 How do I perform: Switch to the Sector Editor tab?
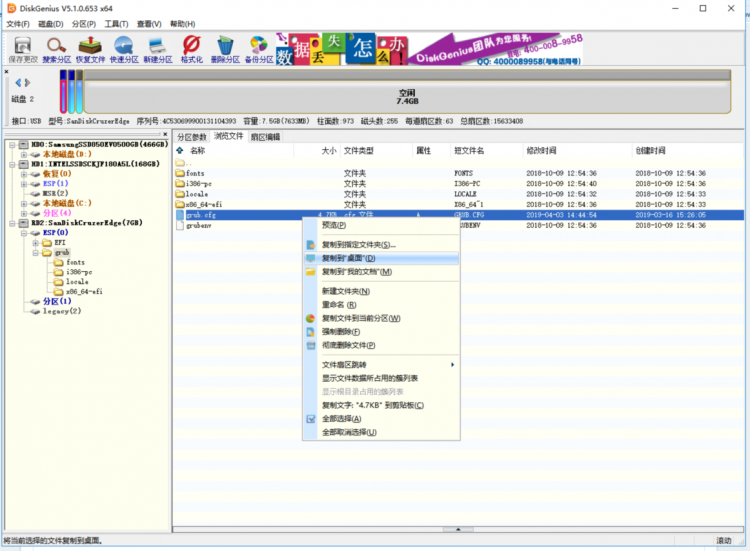click(x=265, y=137)
